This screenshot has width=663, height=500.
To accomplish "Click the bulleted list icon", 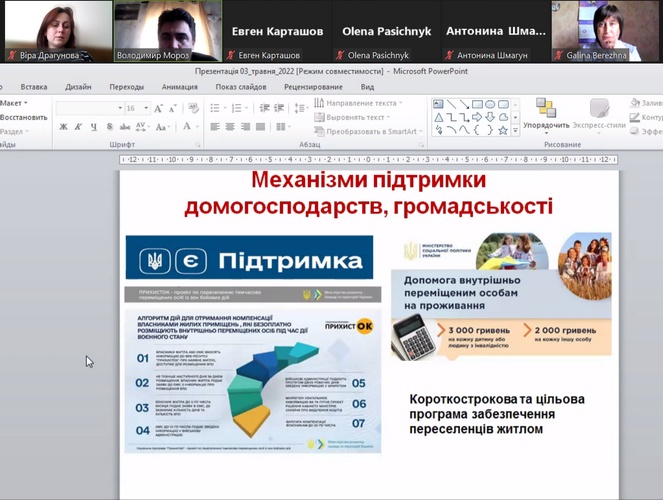I will 216,108.
